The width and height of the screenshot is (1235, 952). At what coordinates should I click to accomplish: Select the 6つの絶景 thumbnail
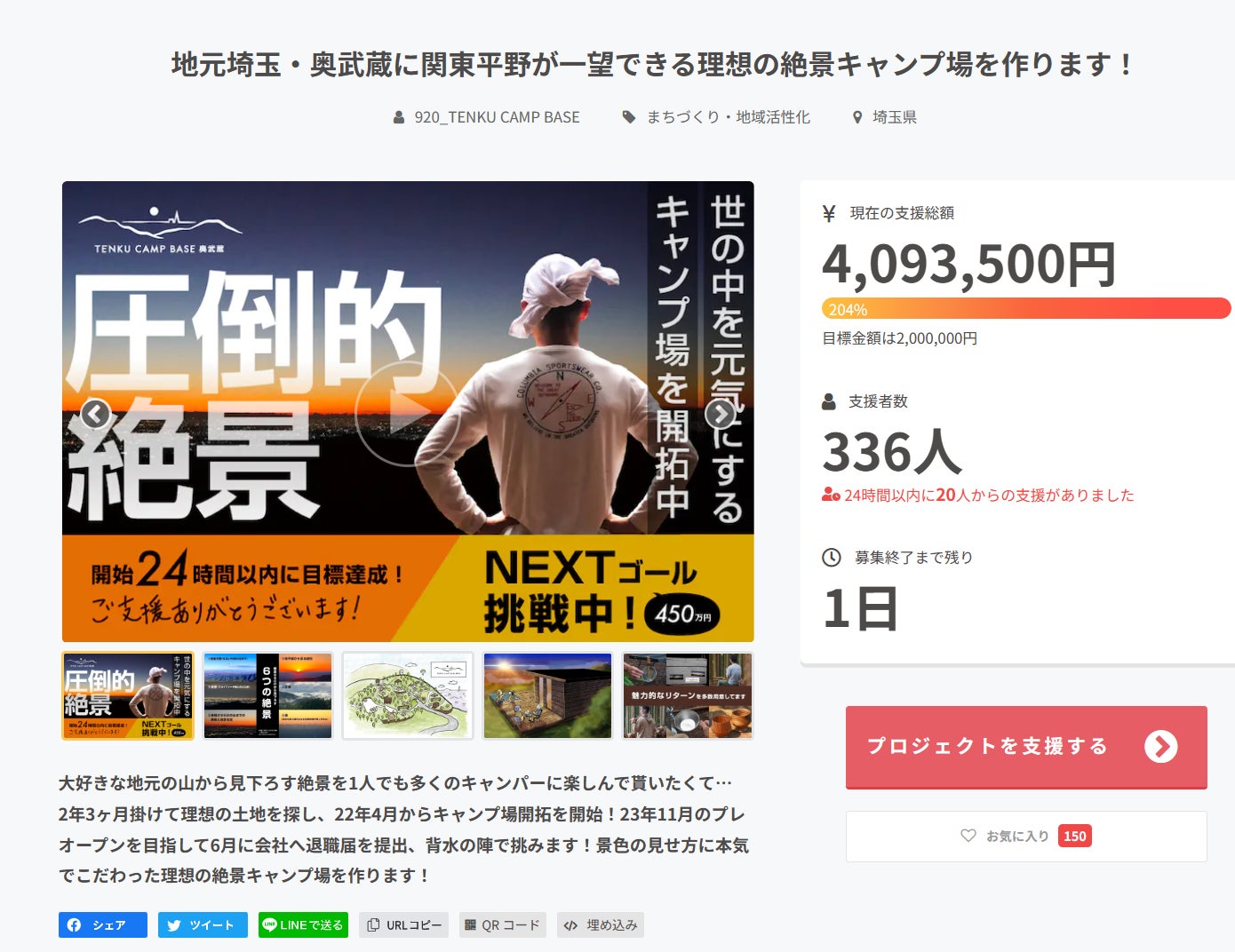coord(267,695)
